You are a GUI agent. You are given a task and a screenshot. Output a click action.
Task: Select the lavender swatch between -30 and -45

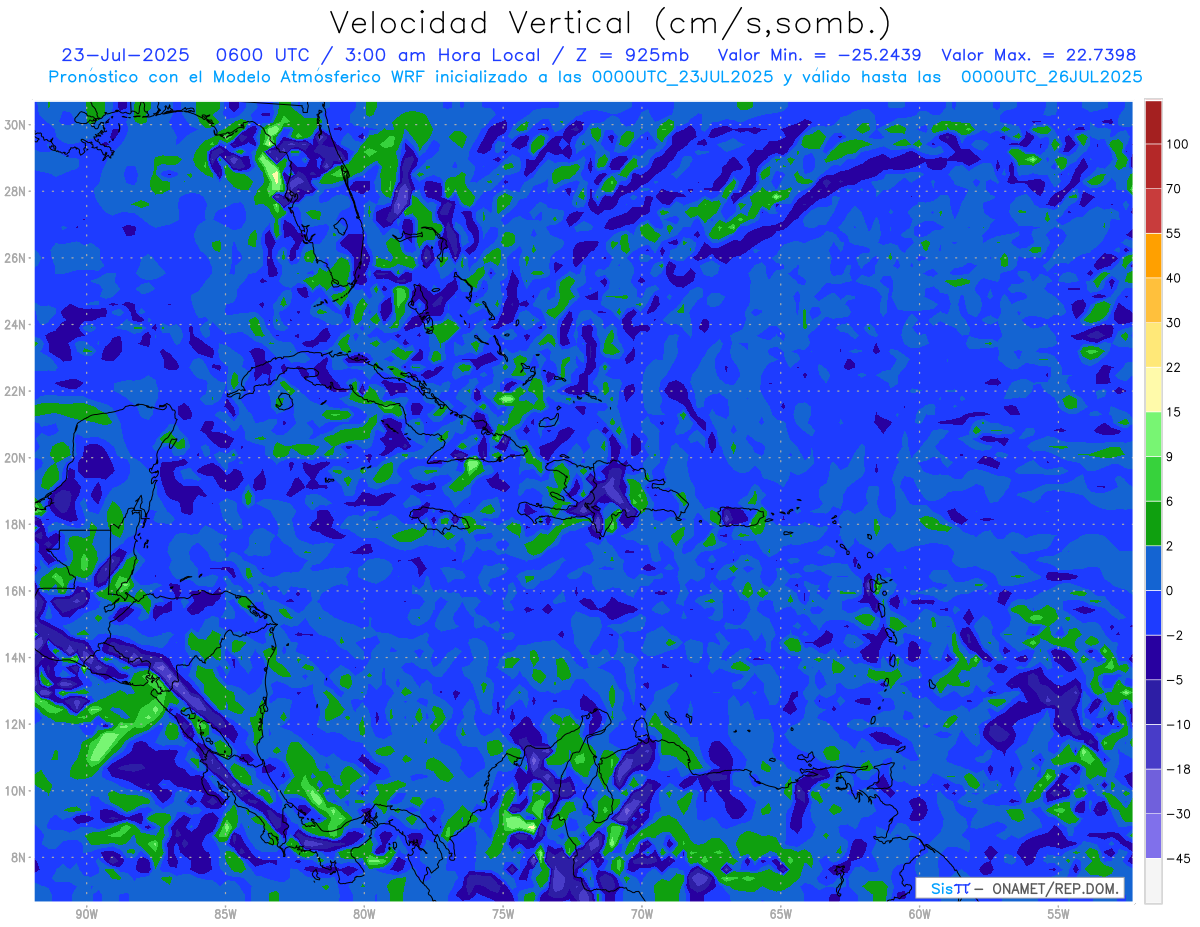point(1153,836)
